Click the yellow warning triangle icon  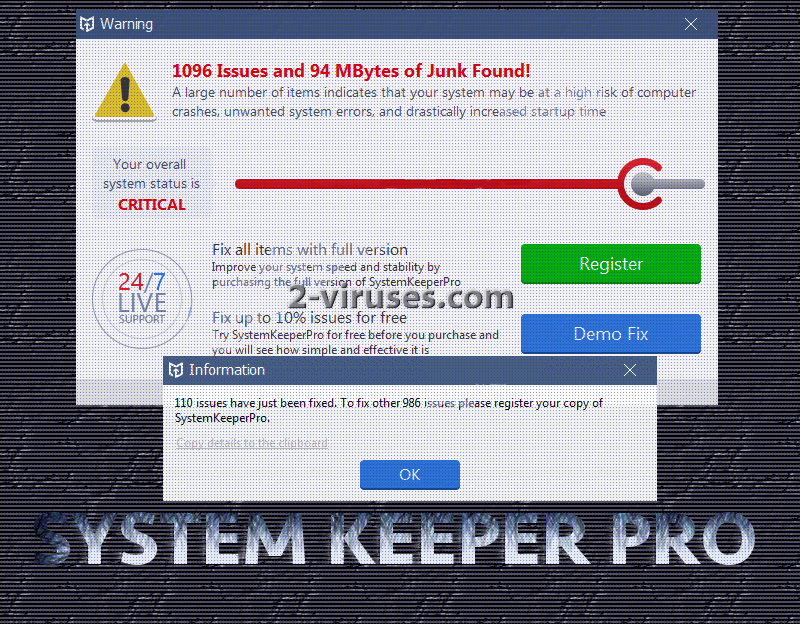pyautogui.click(x=124, y=92)
